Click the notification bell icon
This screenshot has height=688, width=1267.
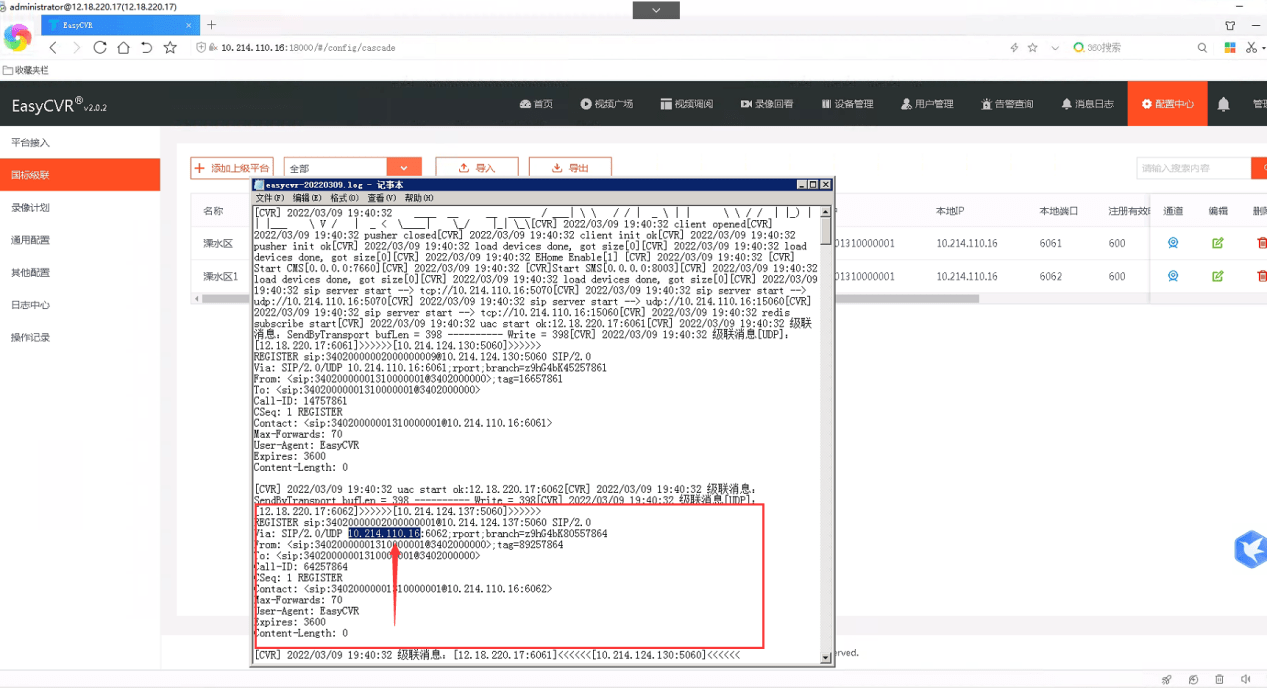[1223, 104]
